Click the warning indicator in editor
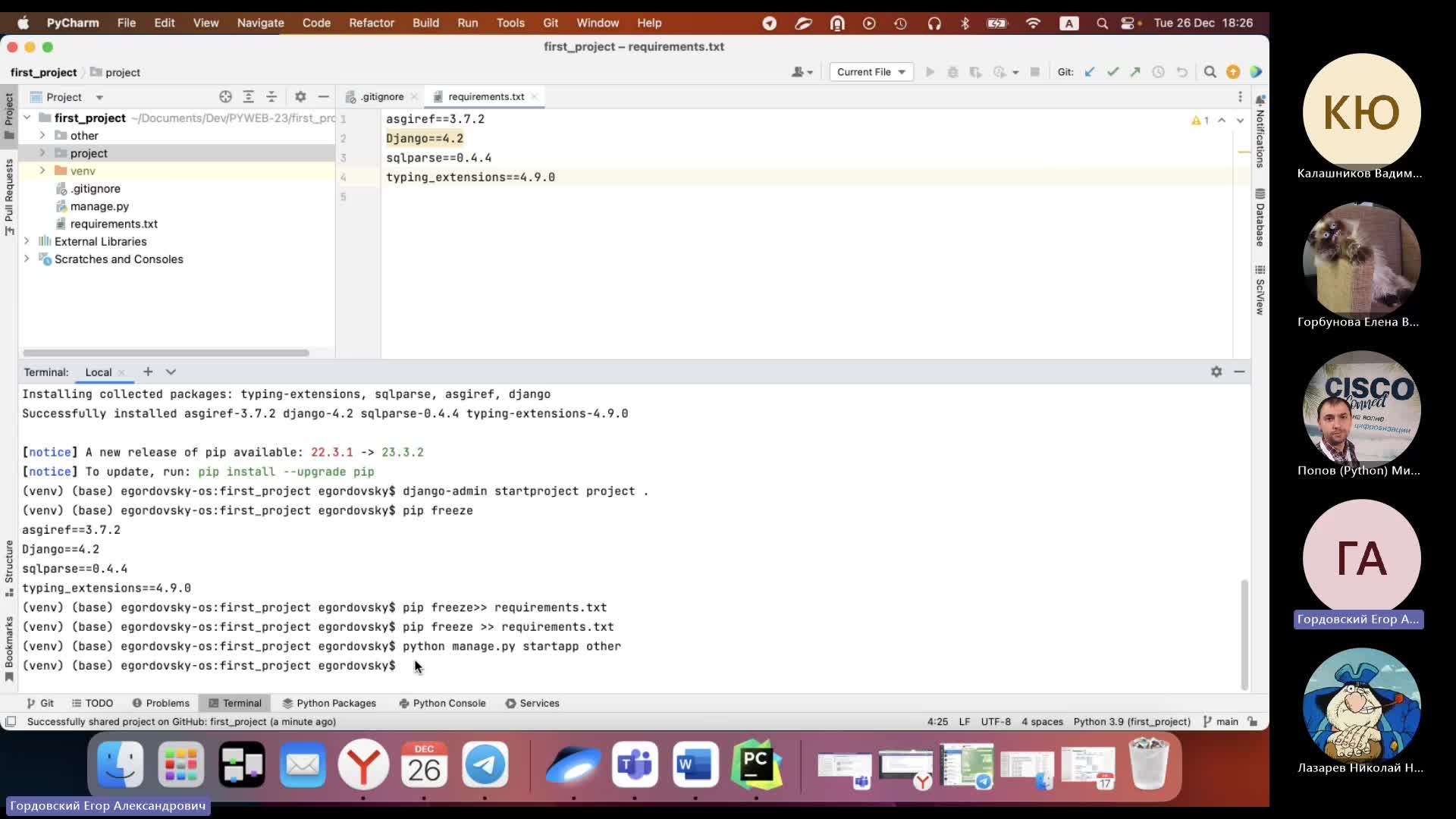 tap(1200, 121)
